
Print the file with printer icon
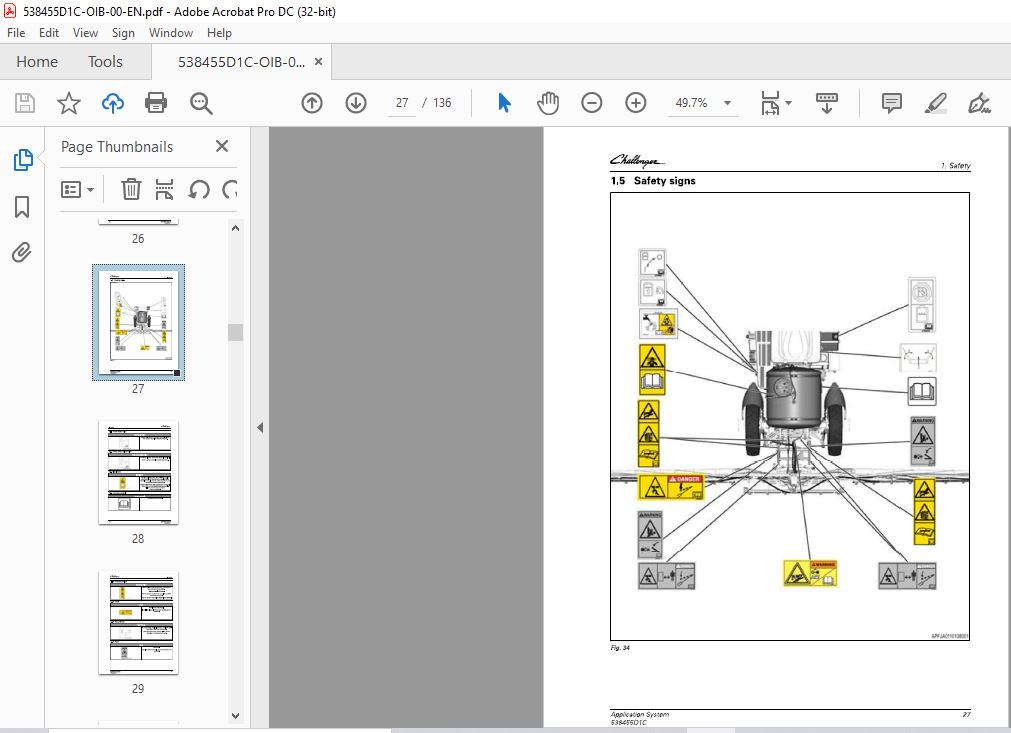(156, 103)
